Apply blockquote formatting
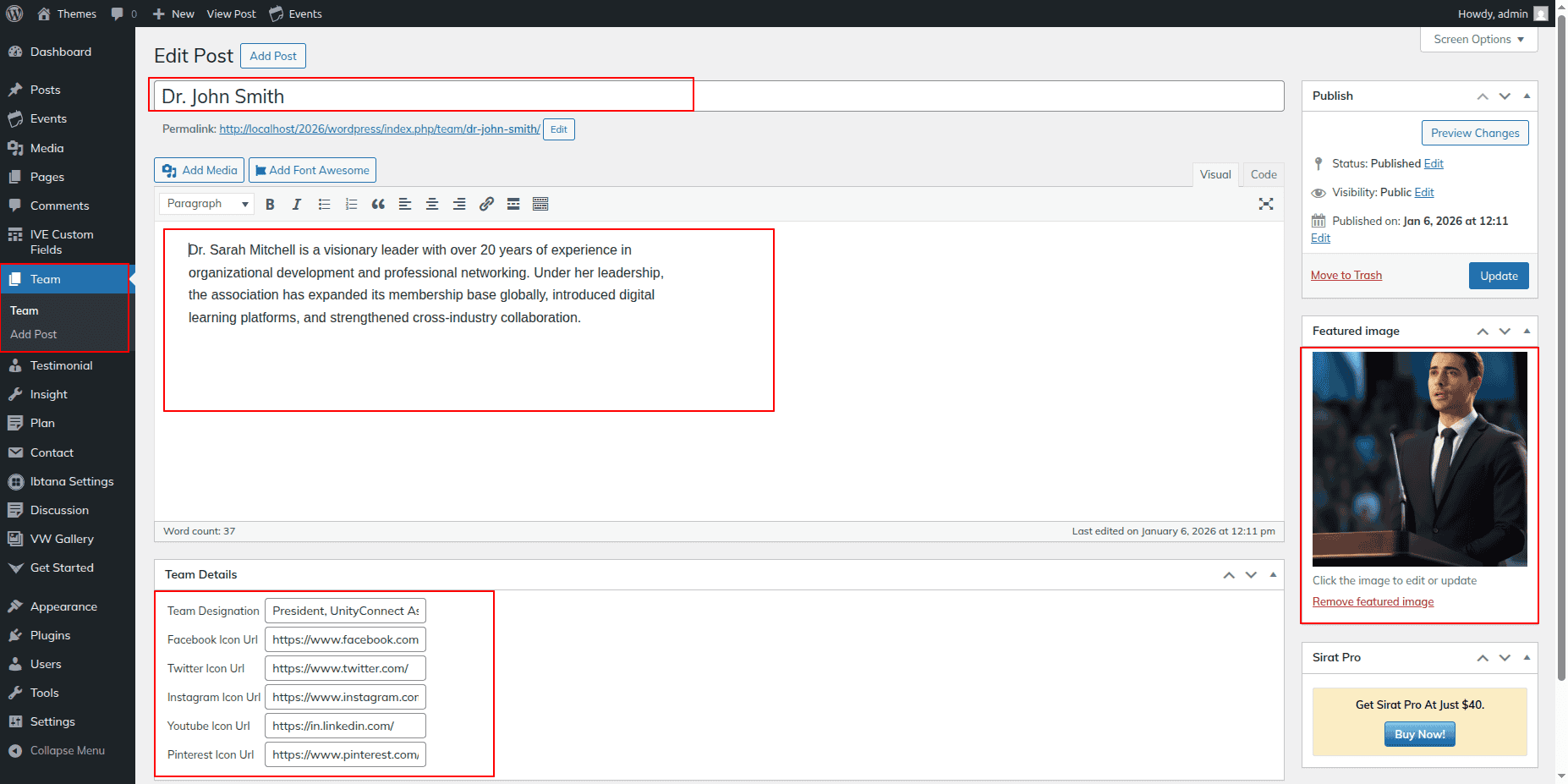 tap(378, 205)
